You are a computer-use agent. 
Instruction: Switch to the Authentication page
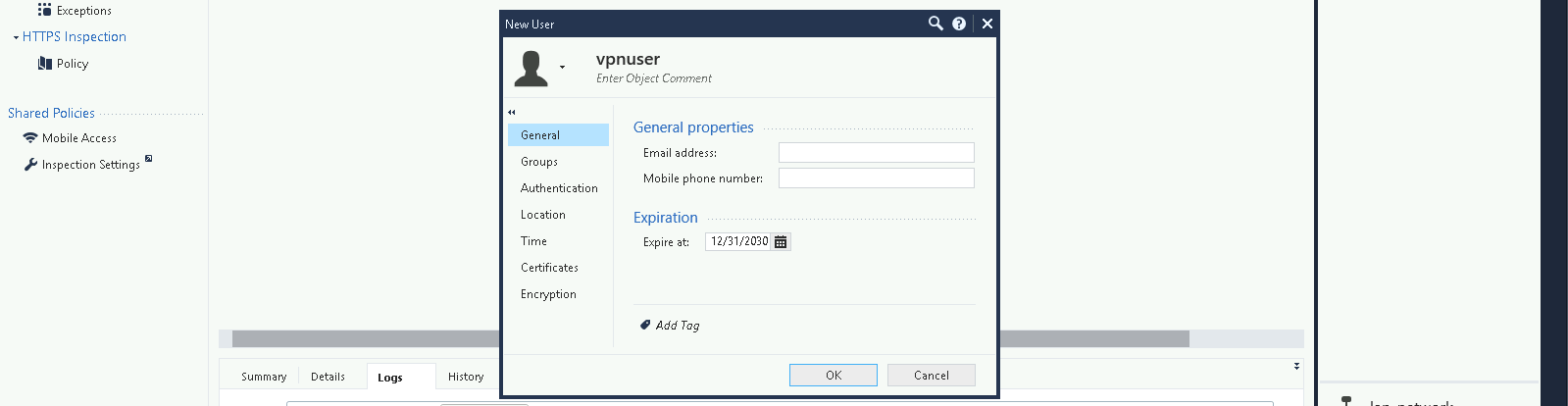(559, 188)
